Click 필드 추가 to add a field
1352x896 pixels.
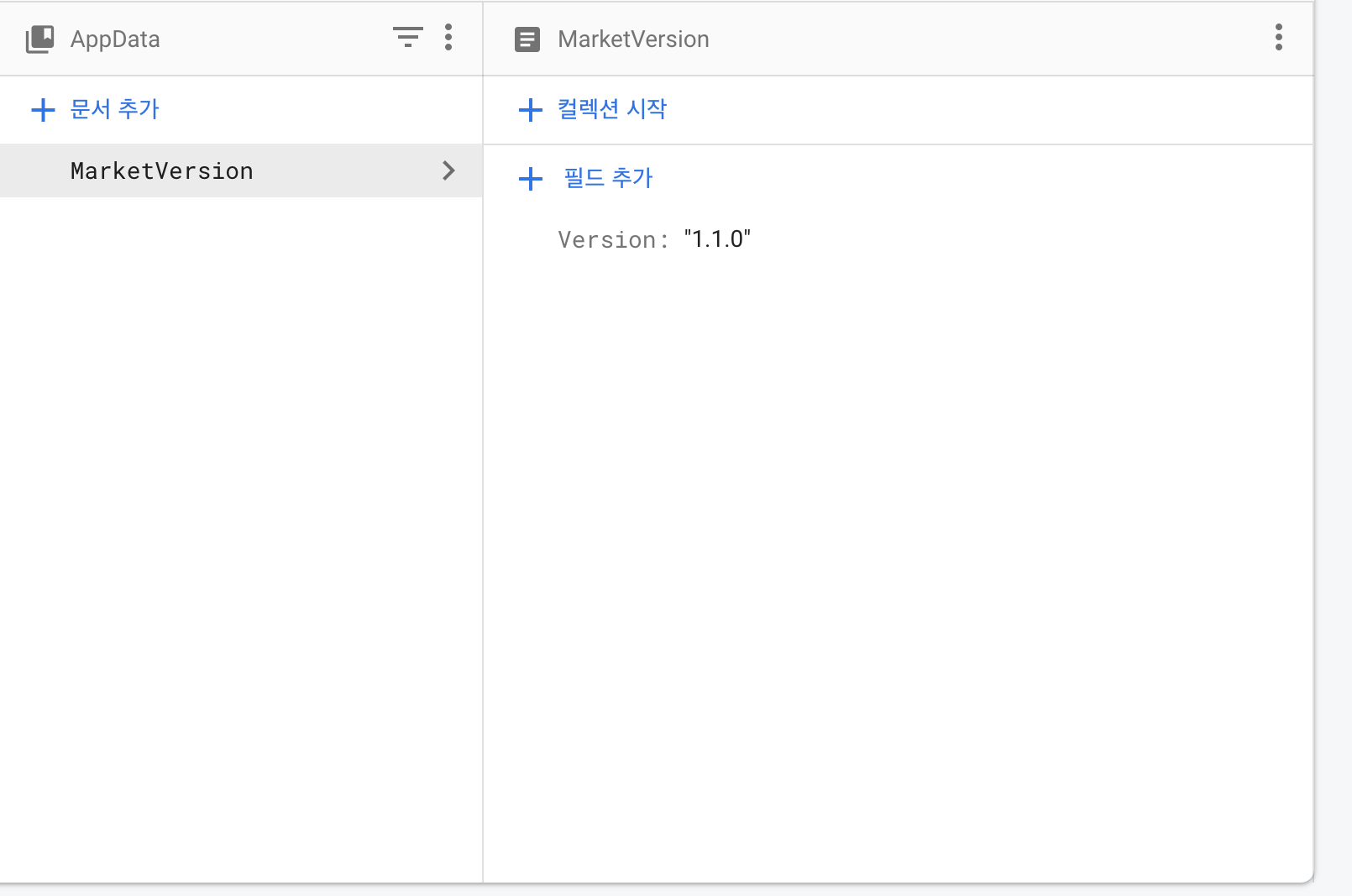tap(608, 178)
